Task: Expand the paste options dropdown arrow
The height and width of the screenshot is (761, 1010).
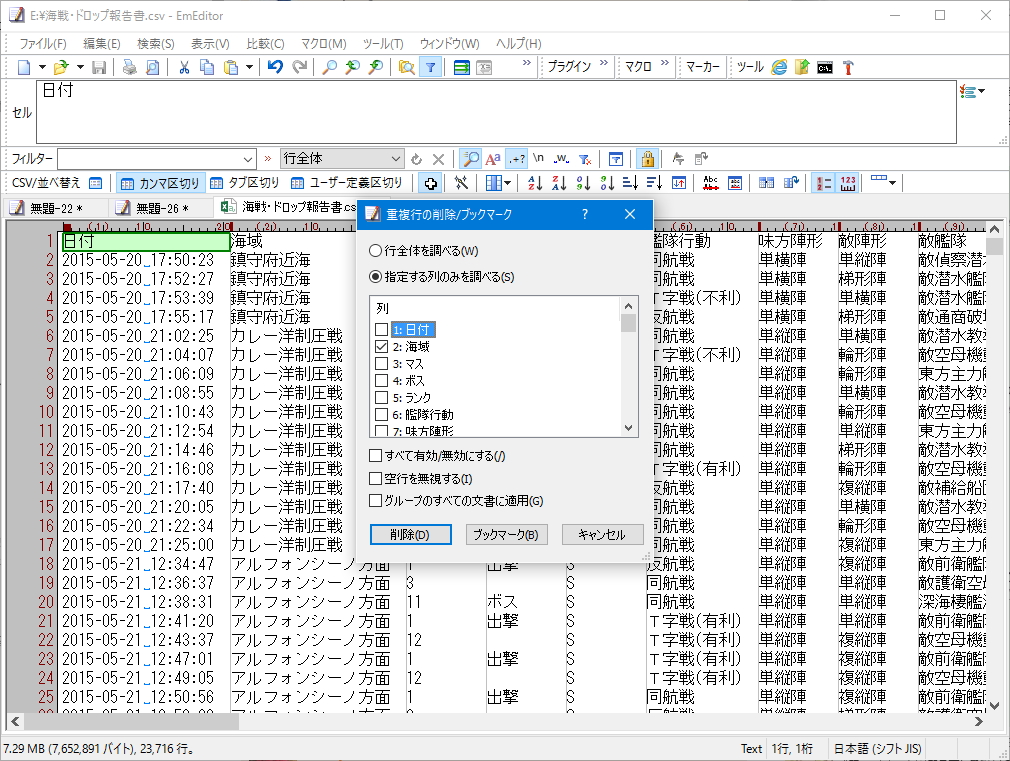Action: tap(250, 67)
